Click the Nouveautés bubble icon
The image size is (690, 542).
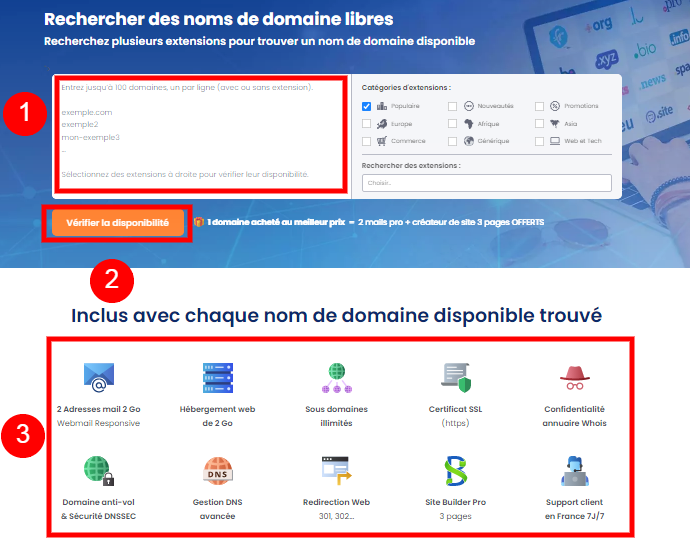pyautogui.click(x=469, y=106)
